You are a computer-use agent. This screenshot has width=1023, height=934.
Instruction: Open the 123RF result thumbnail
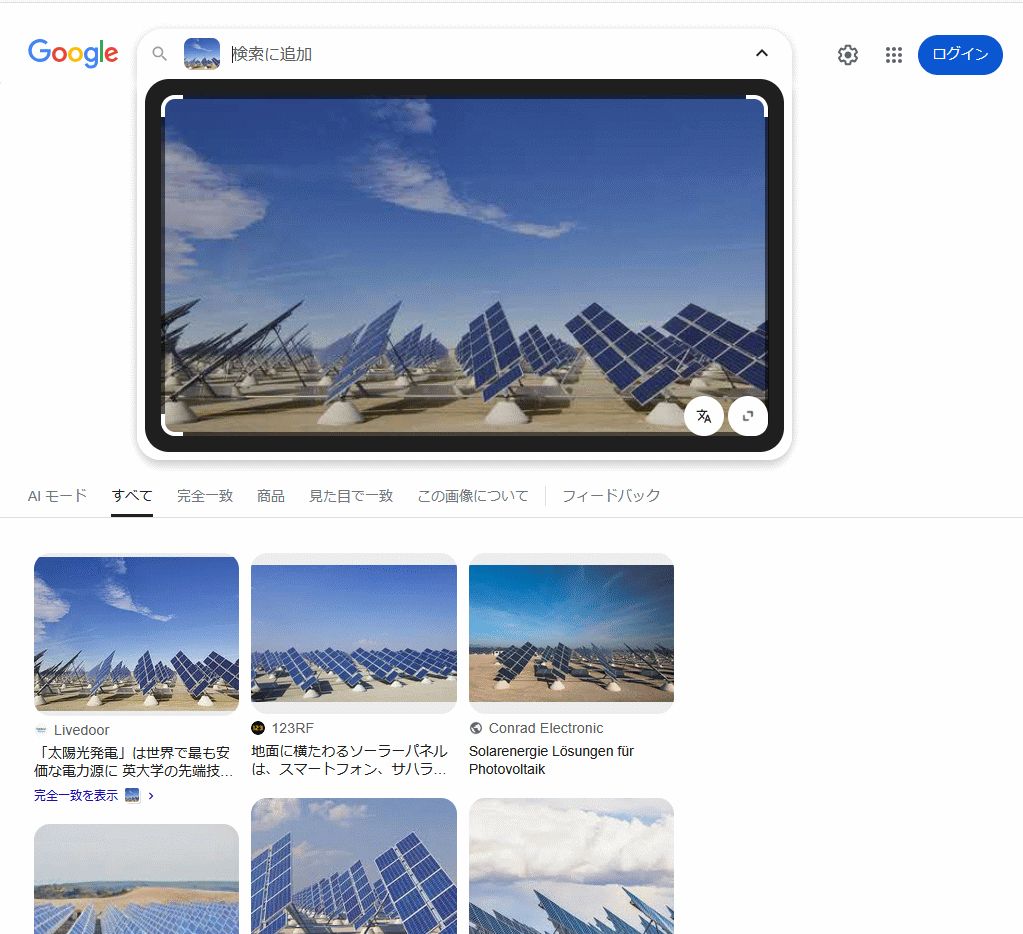(353, 634)
